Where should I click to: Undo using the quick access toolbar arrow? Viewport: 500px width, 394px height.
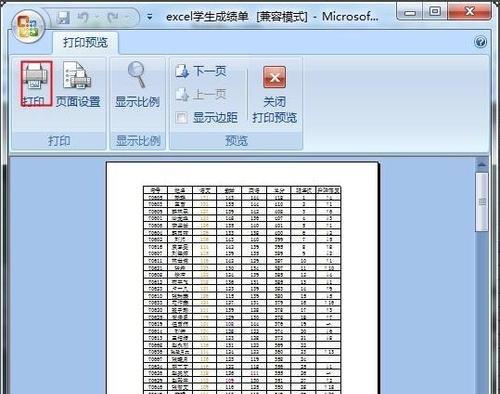[83, 17]
